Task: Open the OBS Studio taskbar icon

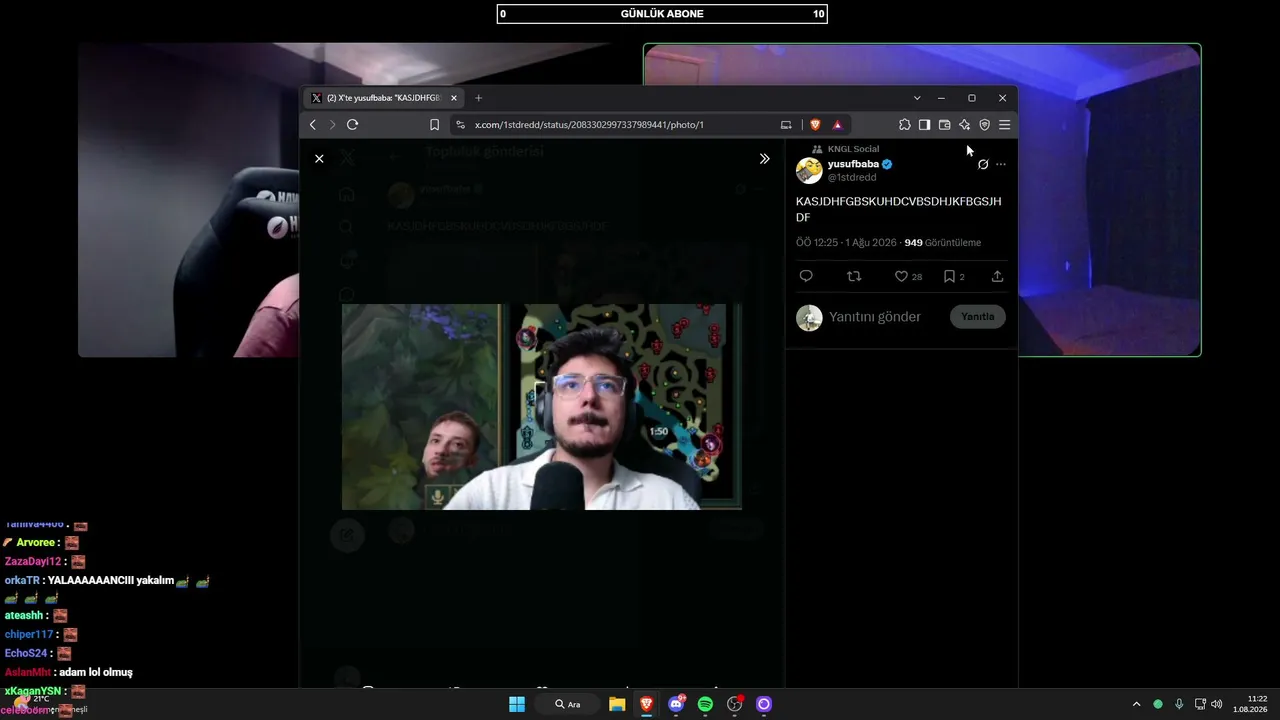Action: click(x=735, y=704)
